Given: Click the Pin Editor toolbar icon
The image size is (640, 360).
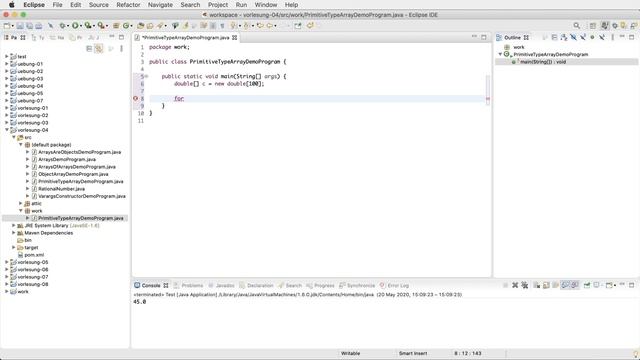Looking at the screenshot, I should (x=298, y=26).
